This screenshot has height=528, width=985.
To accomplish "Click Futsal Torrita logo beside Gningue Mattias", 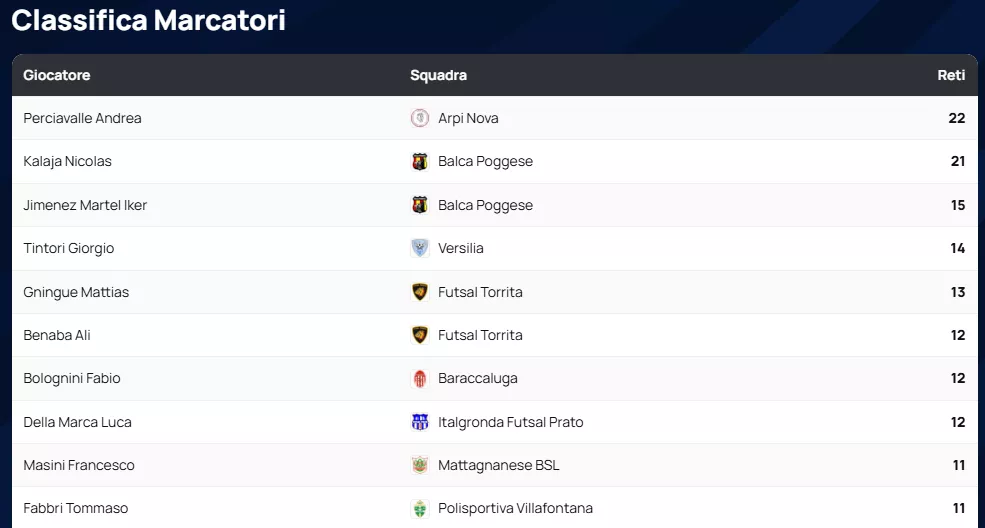I will 420,292.
